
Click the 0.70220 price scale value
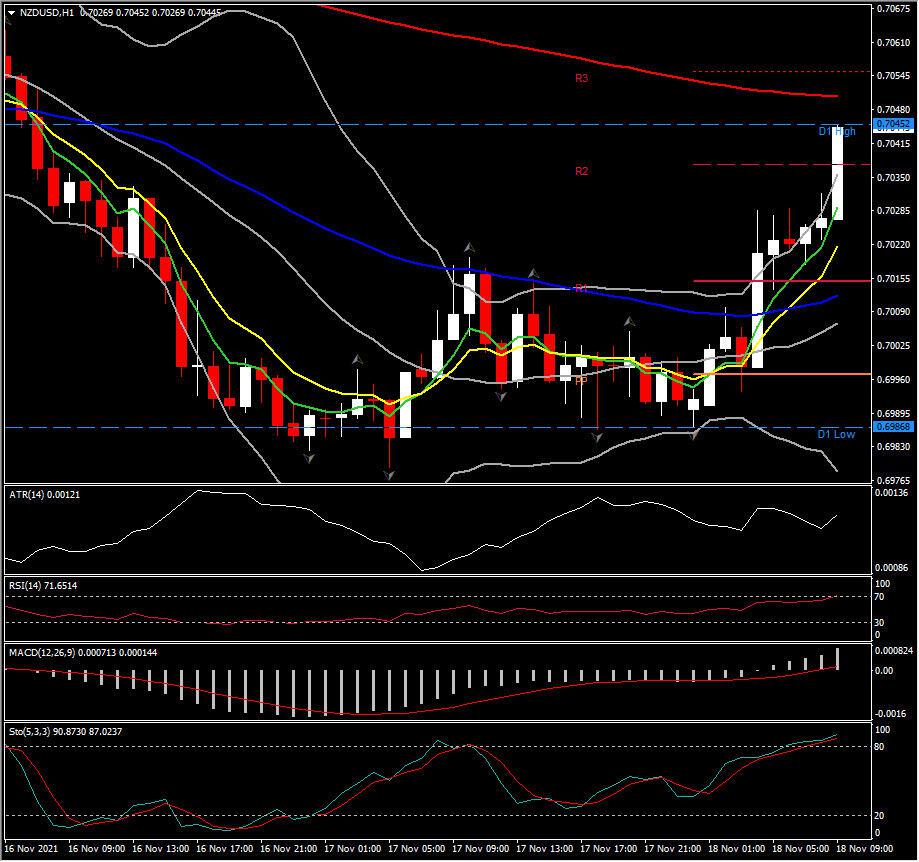coord(893,244)
